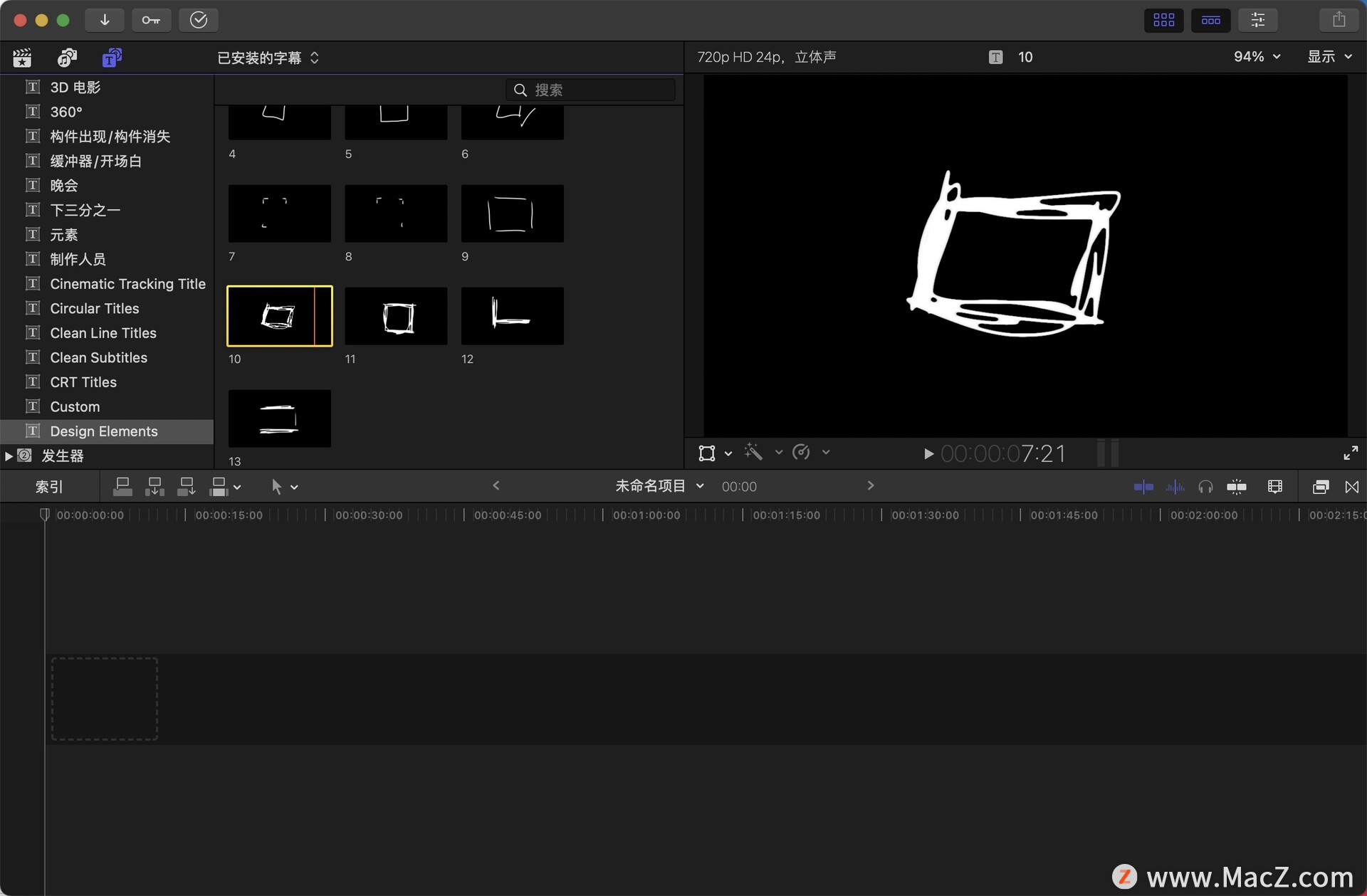Image resolution: width=1367 pixels, height=896 pixels.
Task: Select Clean Line Titles category
Action: click(x=103, y=333)
